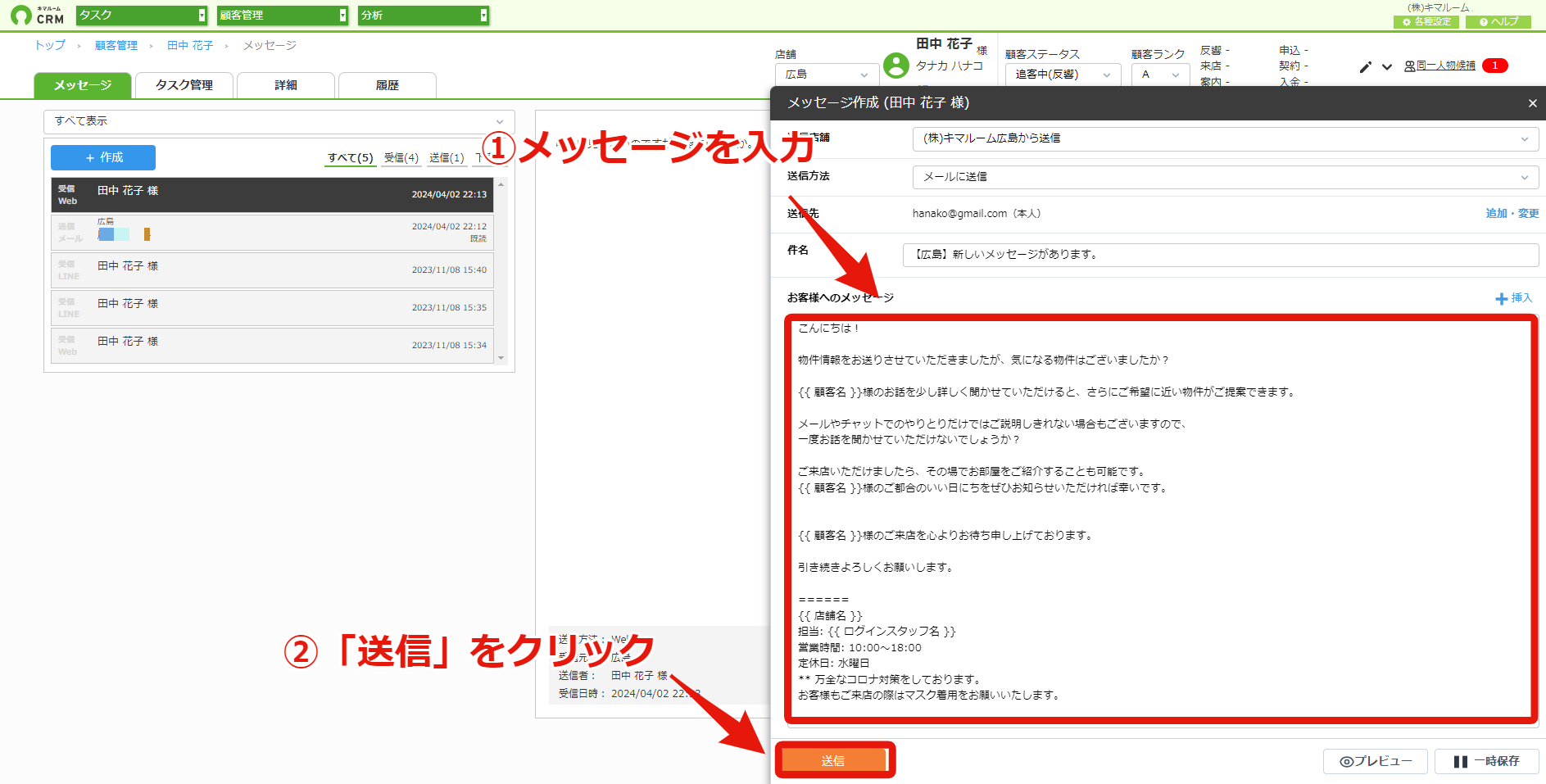1546x784 pixels.
Task: Open the プレビュー preview button
Action: [1376, 761]
